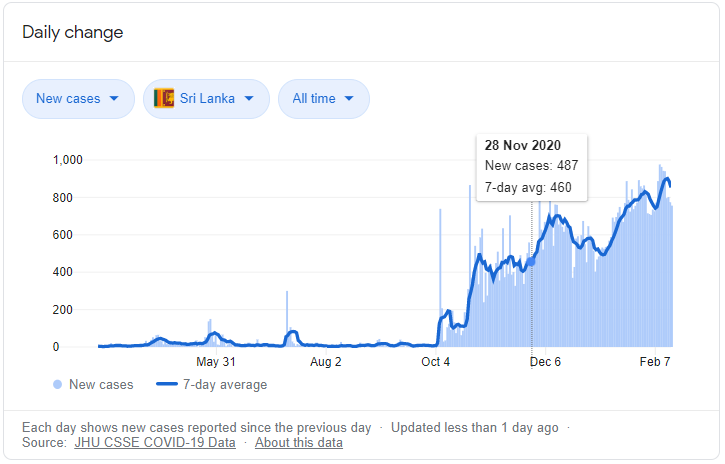This screenshot has width=725, height=464.
Task: Click the tooltip text 7-day avg: 460
Action: [528, 187]
